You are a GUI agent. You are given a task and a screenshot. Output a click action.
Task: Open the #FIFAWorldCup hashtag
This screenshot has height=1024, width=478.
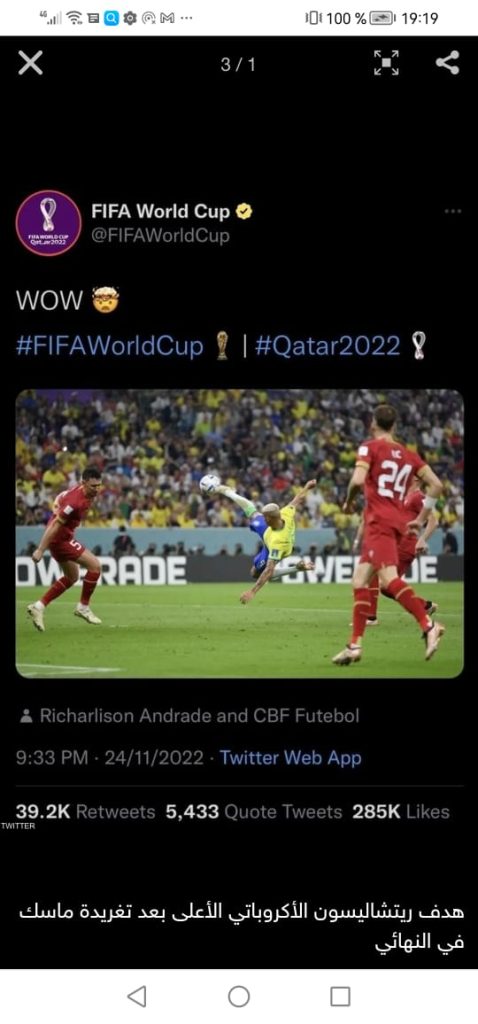110,345
